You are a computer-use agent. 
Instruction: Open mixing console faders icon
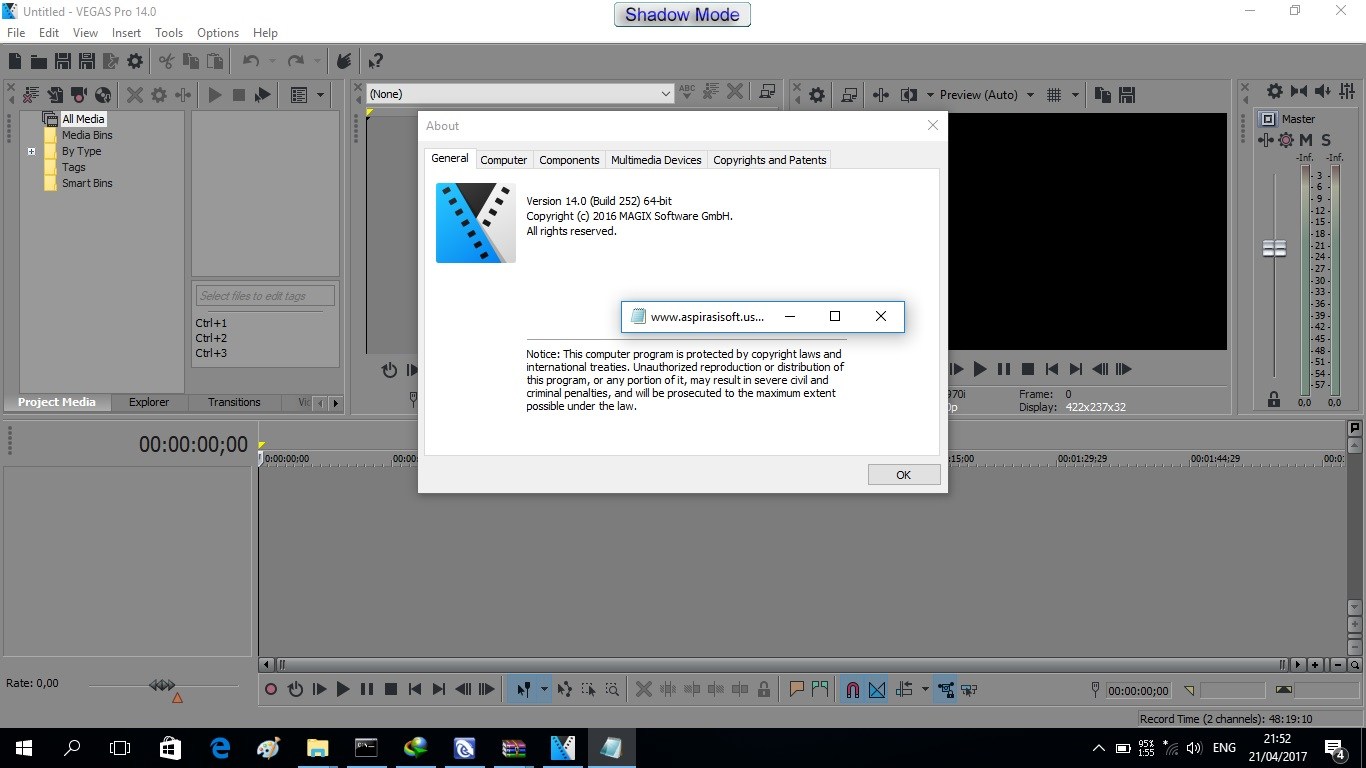click(1346, 91)
